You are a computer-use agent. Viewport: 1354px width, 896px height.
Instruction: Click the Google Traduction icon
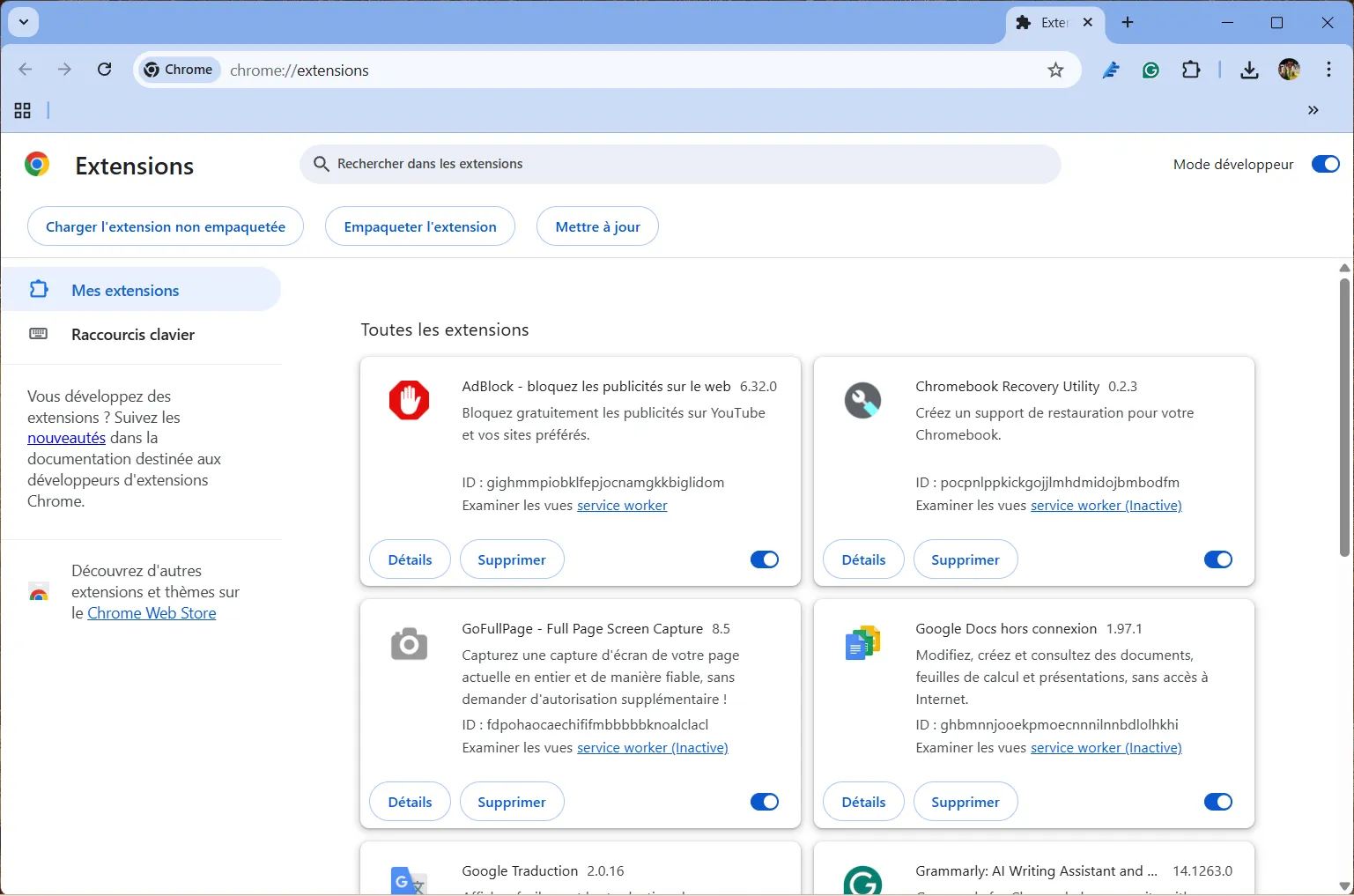[408, 880]
